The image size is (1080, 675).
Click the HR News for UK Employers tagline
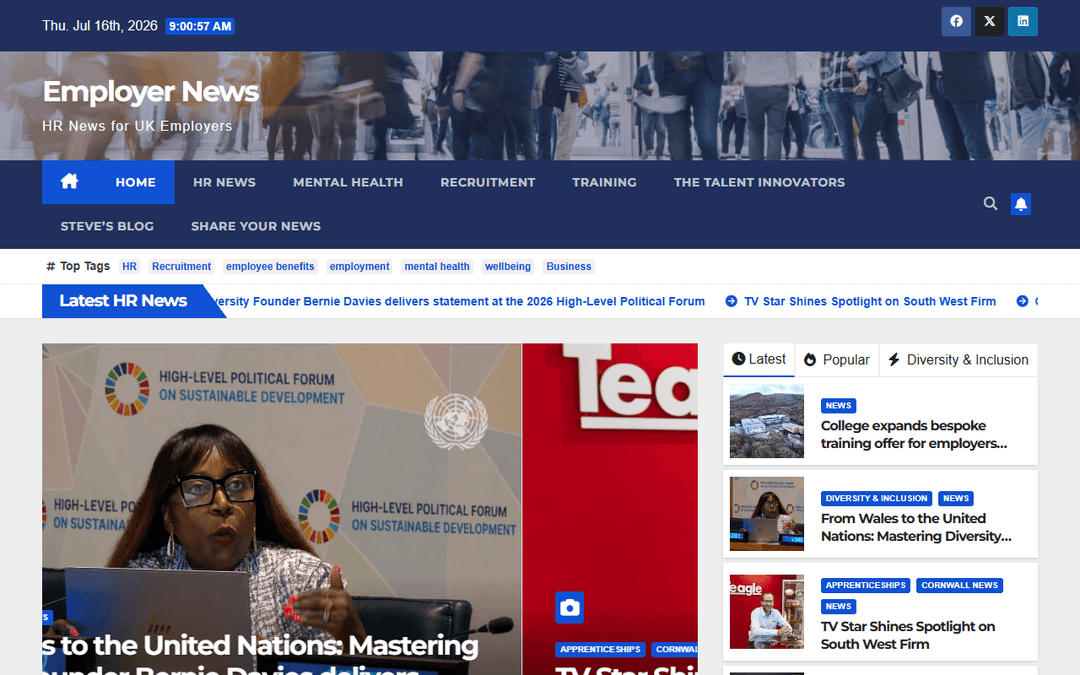[137, 126]
